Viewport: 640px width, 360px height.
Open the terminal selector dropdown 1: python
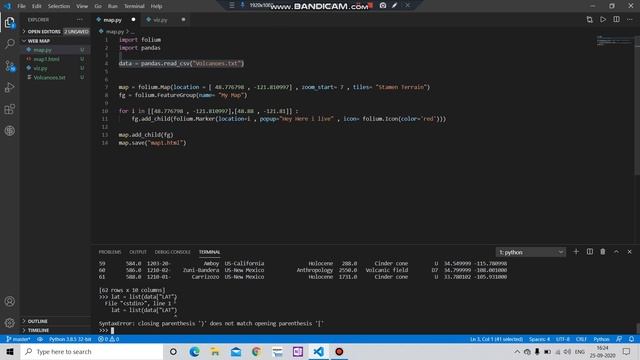531,252
